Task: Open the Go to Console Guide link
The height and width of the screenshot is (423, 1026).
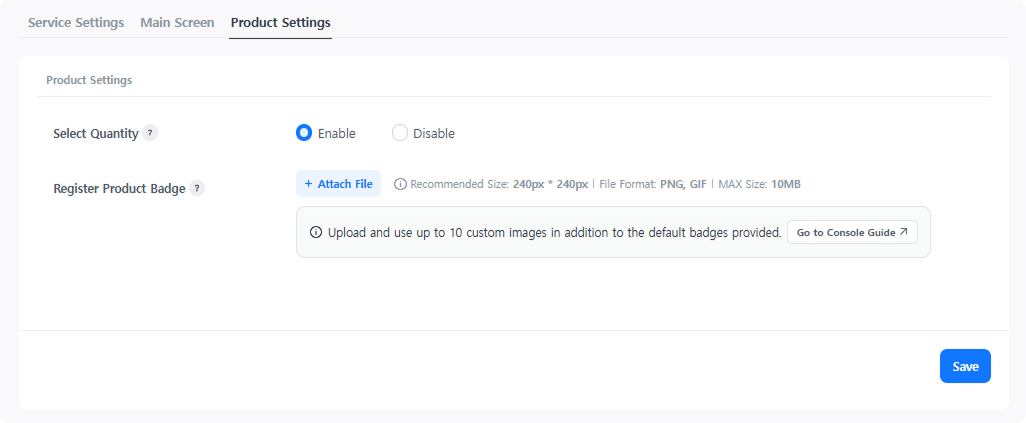Action: [851, 232]
